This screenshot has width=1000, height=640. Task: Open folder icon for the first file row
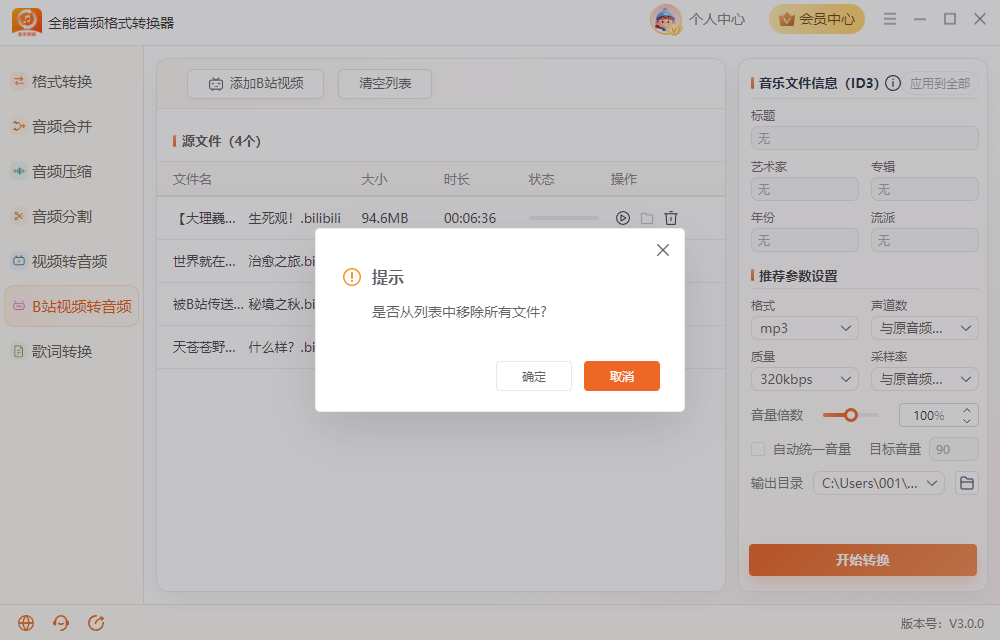click(x=647, y=218)
